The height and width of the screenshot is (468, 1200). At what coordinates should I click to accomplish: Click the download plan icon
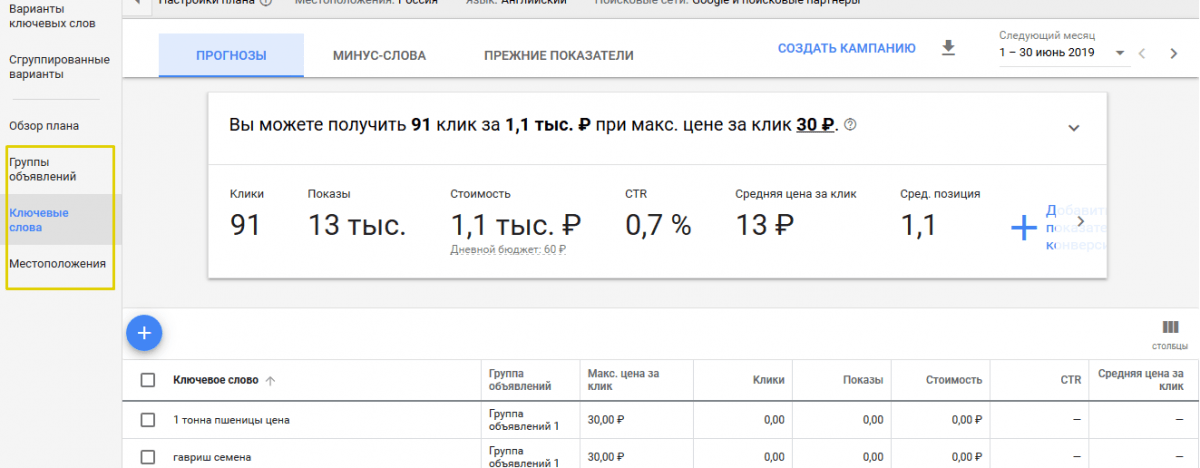point(949,48)
